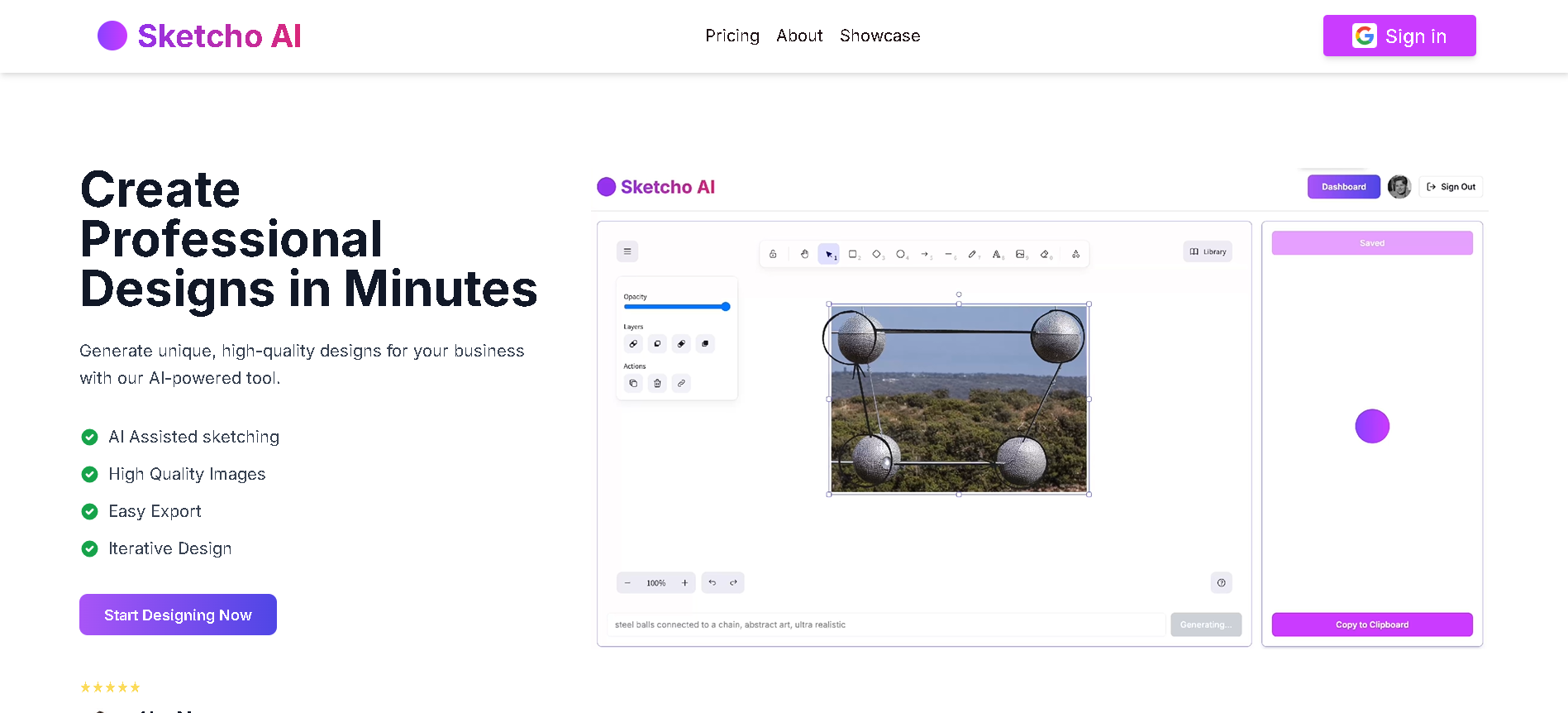Select the Diamond tool

pos(877,254)
